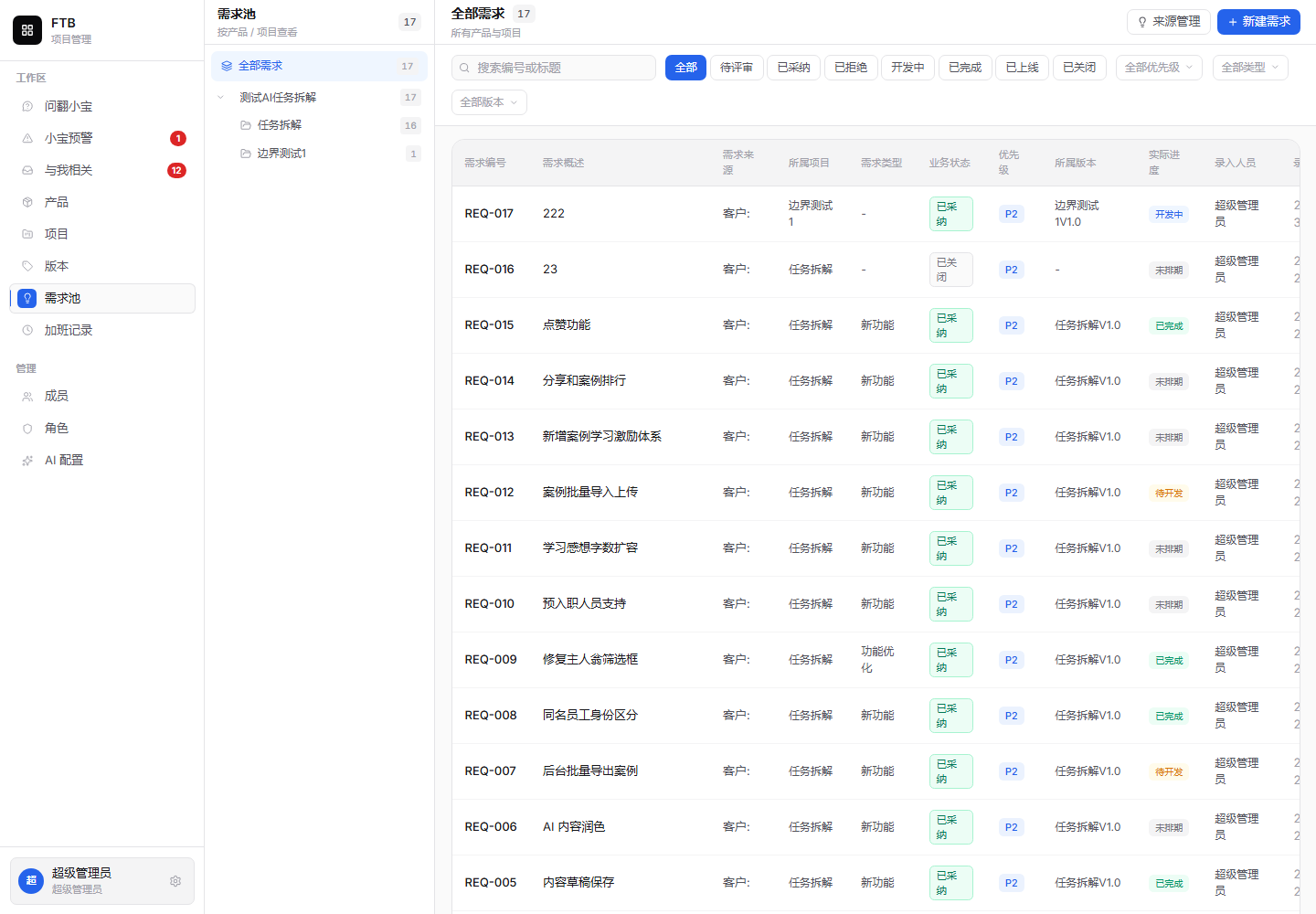Screen dimensions: 1316x914
Task: Click the 开发中 progress tag on REQ-017
Action: coord(1169,215)
